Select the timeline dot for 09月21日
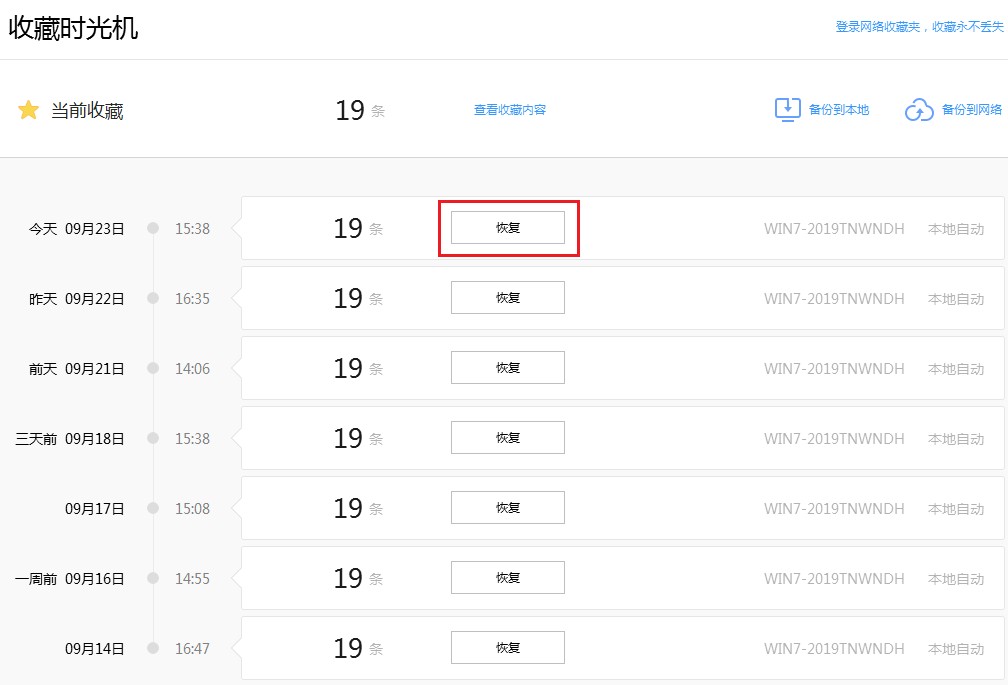Image resolution: width=1008 pixels, height=685 pixels. click(153, 368)
